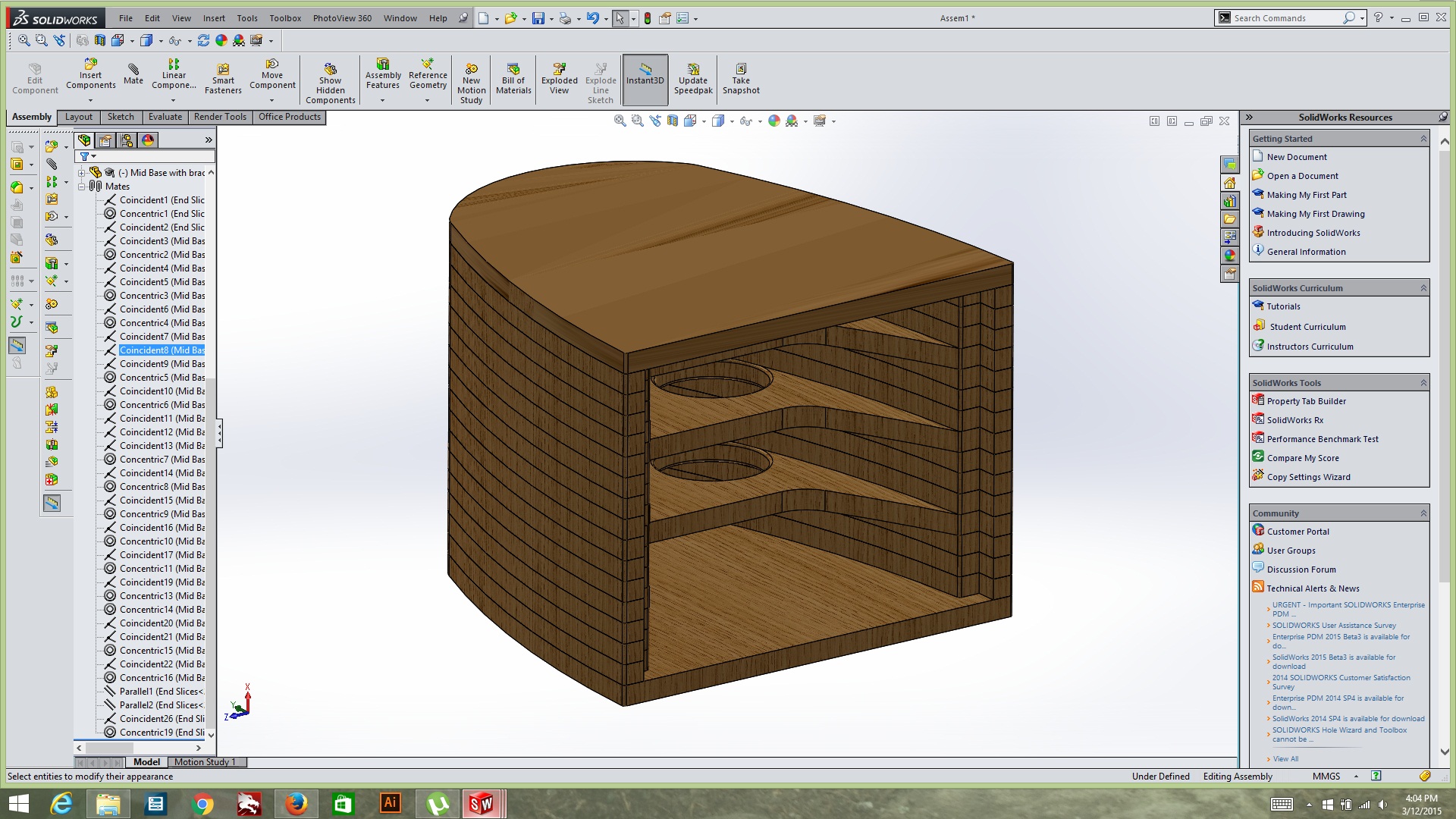Viewport: 1456px width, 819px height.
Task: Toggle the Instant3D button
Action: coord(645,79)
